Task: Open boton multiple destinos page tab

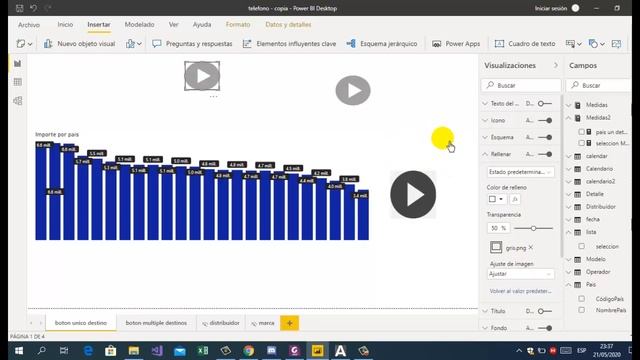Action: coord(156,323)
